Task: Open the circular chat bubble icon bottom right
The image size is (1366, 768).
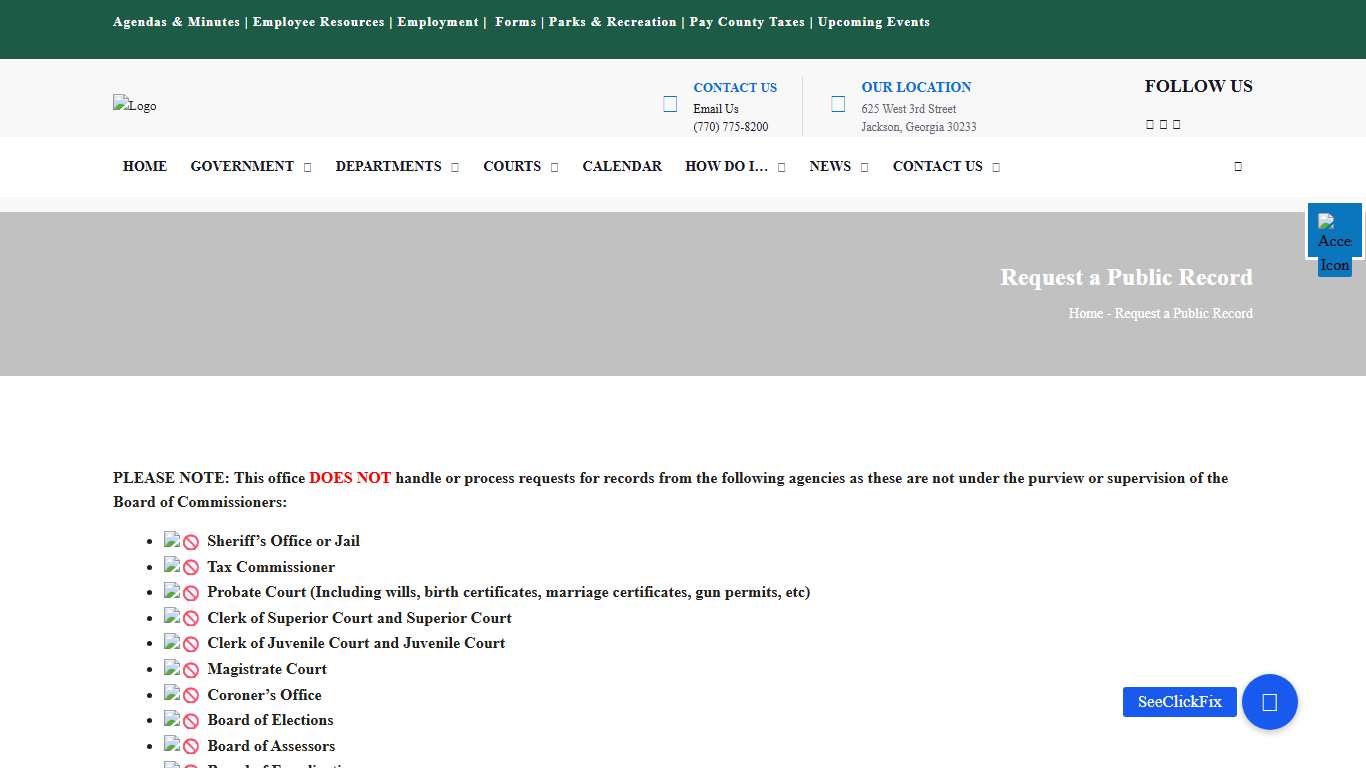Action: 1269,702
